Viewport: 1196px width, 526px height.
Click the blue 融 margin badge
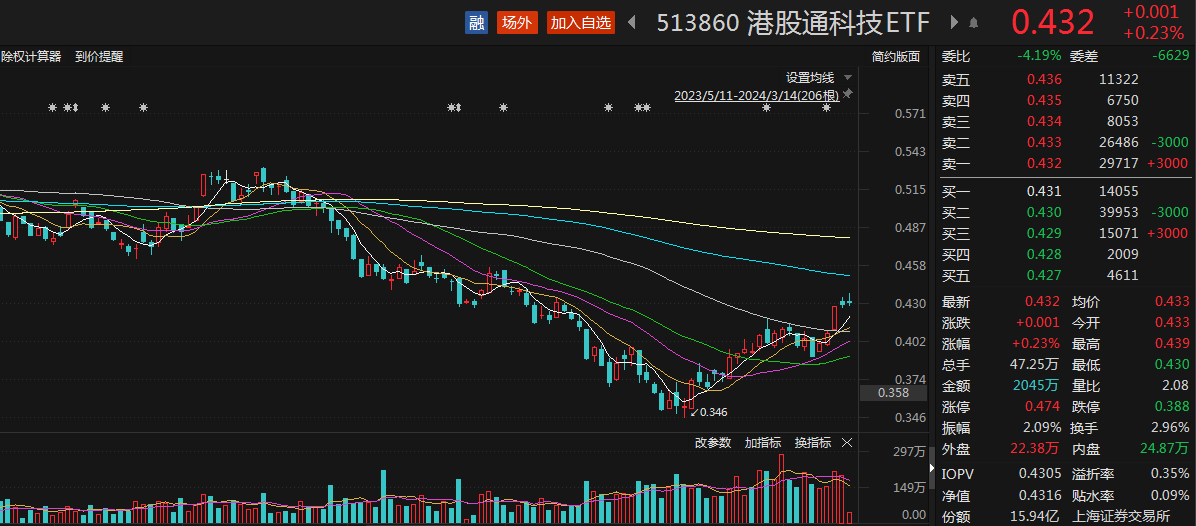point(476,23)
